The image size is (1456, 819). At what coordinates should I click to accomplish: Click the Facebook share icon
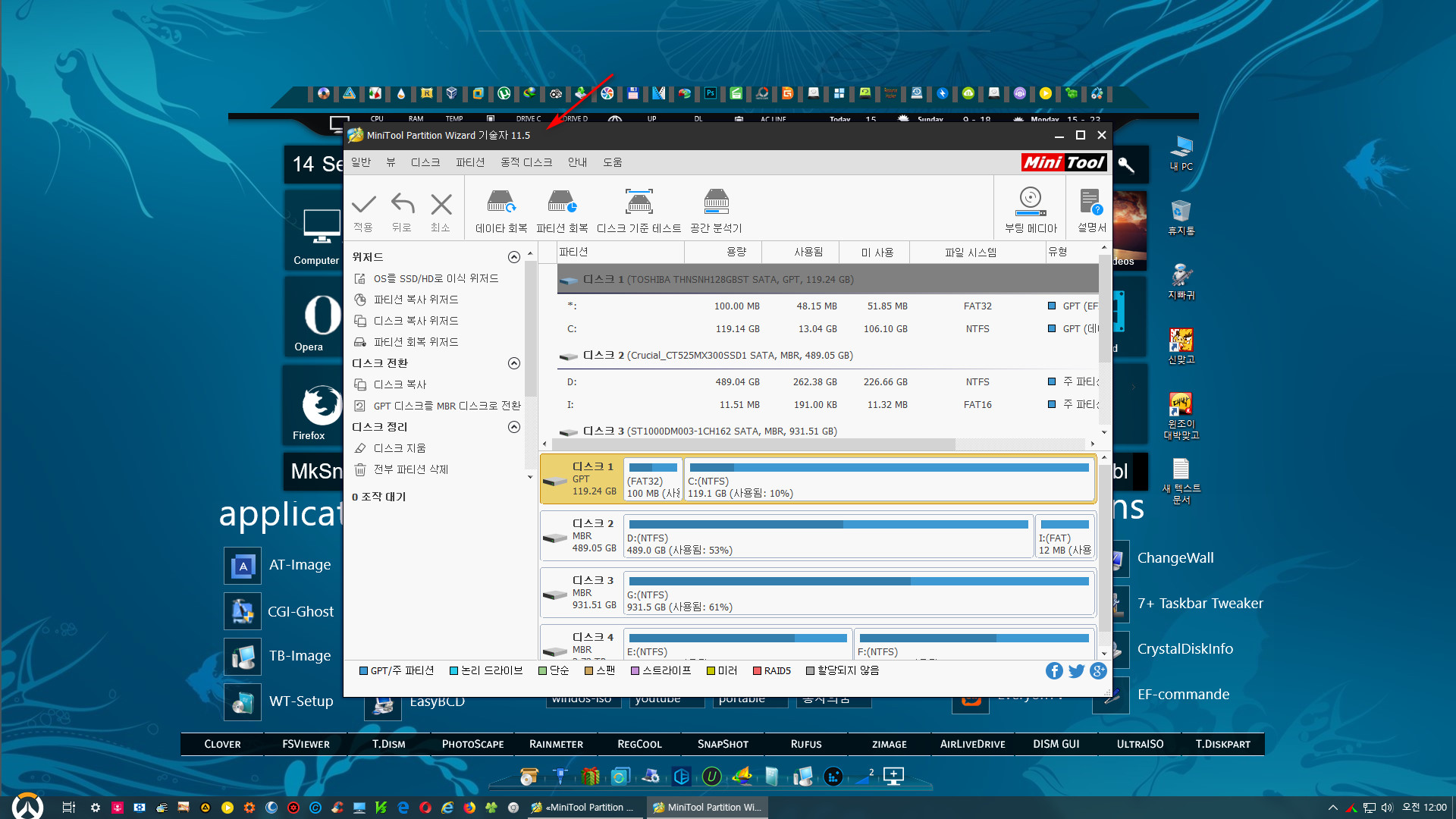tap(1054, 670)
